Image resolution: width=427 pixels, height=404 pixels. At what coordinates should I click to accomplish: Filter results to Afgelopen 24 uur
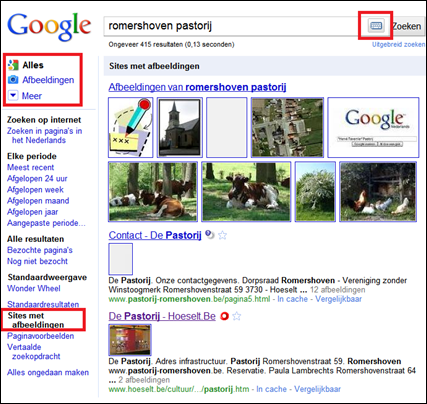point(37,179)
